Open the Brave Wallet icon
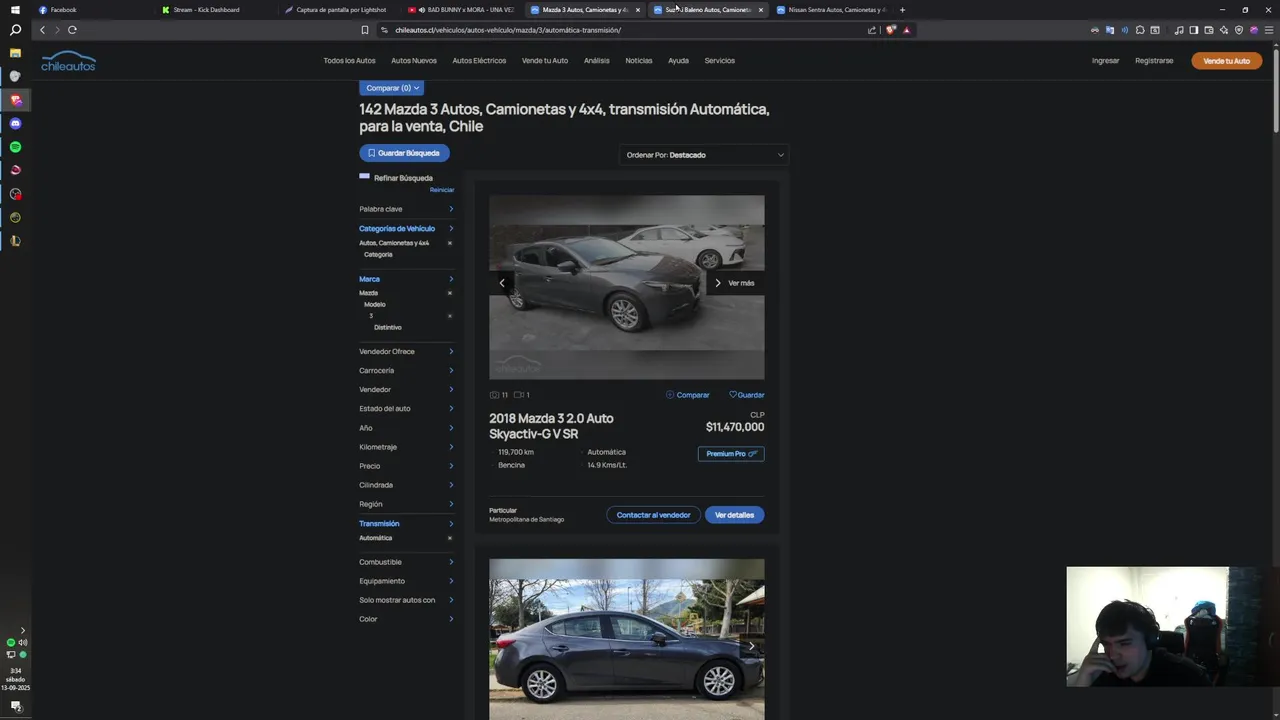This screenshot has height=720, width=1280. pyautogui.click(x=1209, y=30)
